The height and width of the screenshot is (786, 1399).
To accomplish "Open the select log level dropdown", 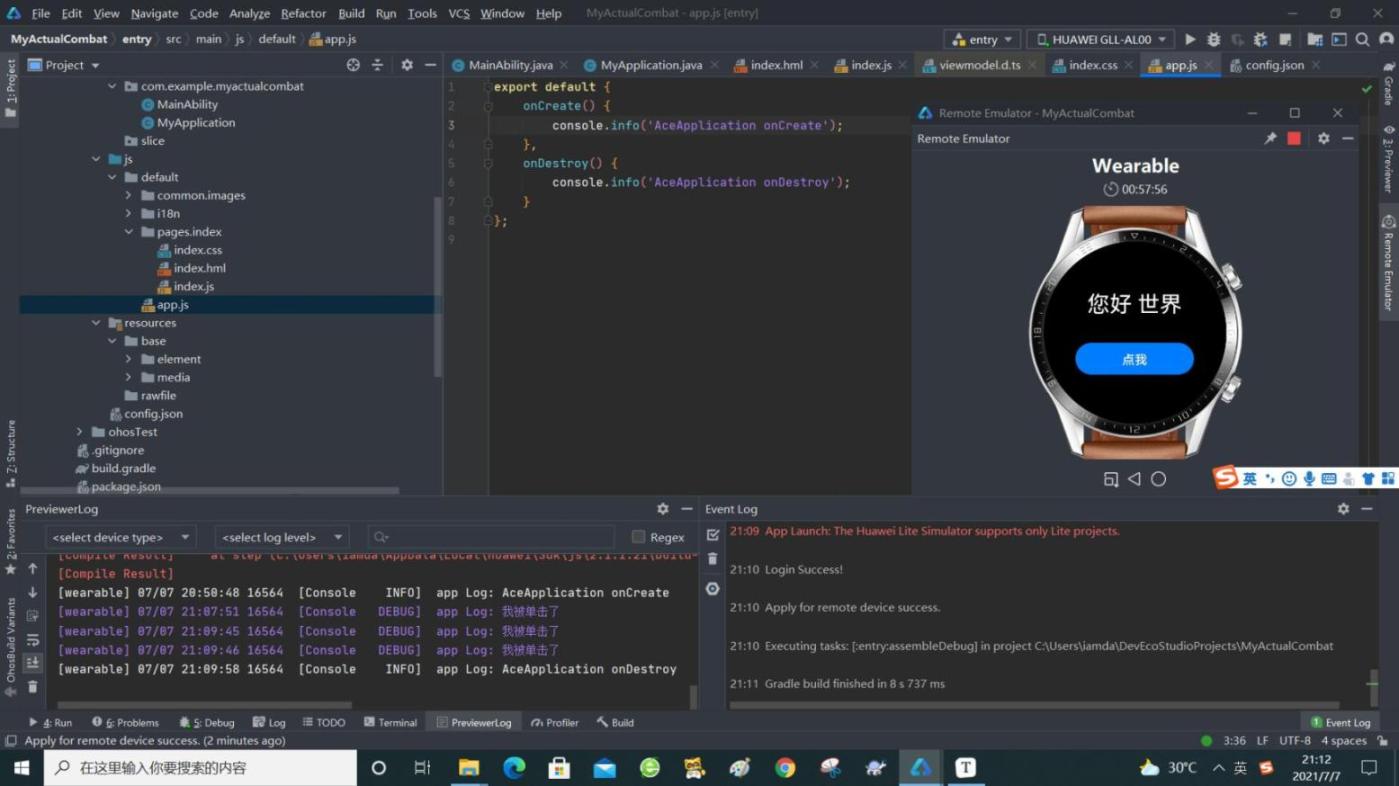I will pos(282,537).
